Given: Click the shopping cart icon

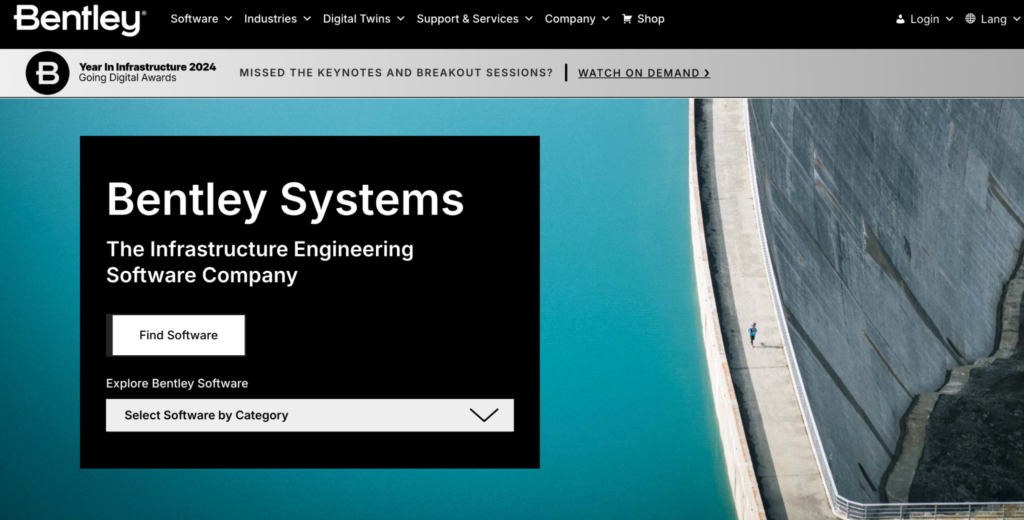Looking at the screenshot, I should 627,19.
